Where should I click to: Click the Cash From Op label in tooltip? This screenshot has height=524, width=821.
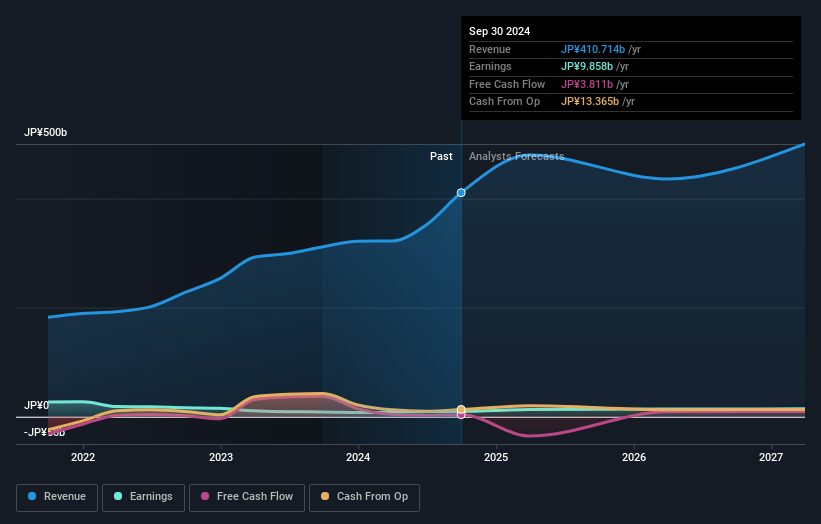[x=504, y=102]
